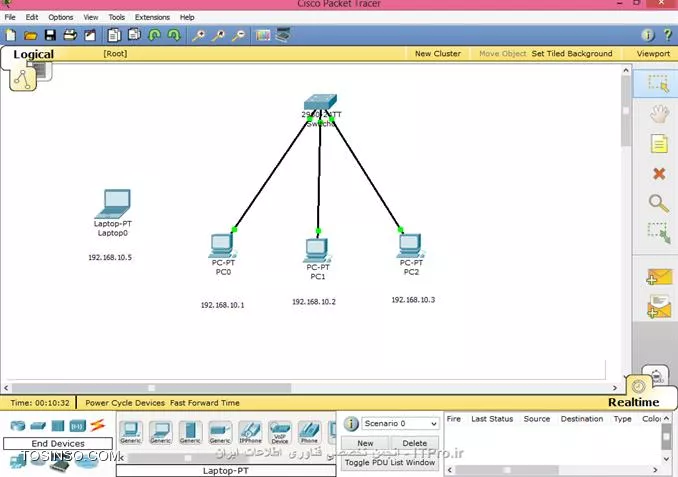Select the 2950-24TT switch on canvas
The width and height of the screenshot is (678, 477).
click(320, 102)
